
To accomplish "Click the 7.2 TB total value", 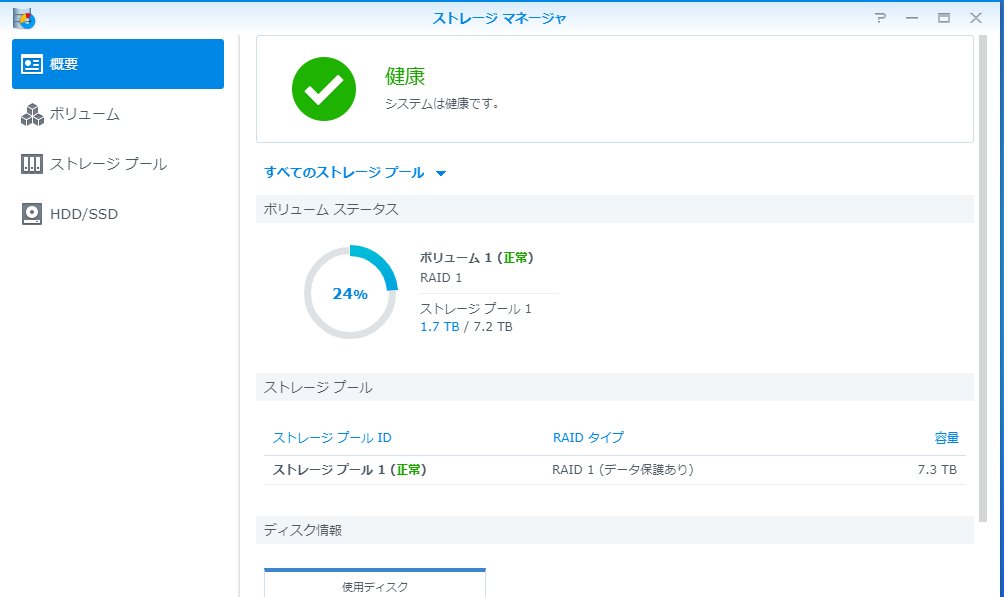I will (492, 327).
